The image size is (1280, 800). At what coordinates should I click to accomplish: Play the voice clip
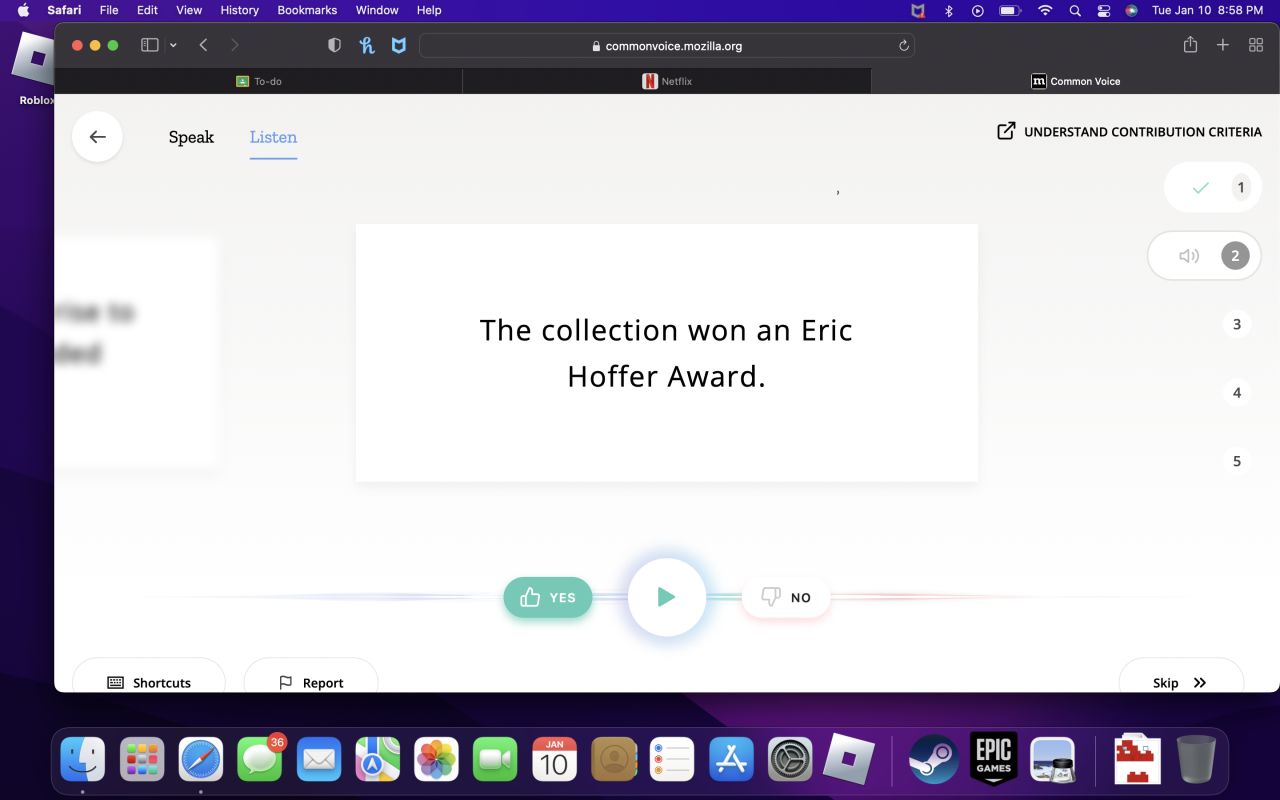(667, 597)
